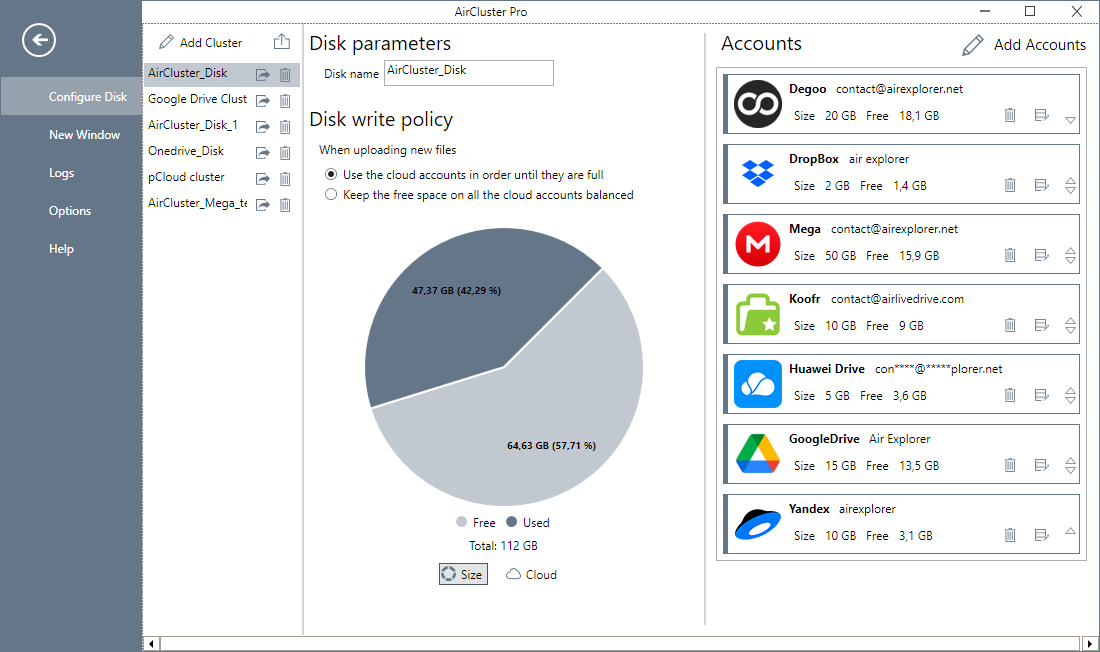Click inside the Disk name input field

tap(468, 73)
